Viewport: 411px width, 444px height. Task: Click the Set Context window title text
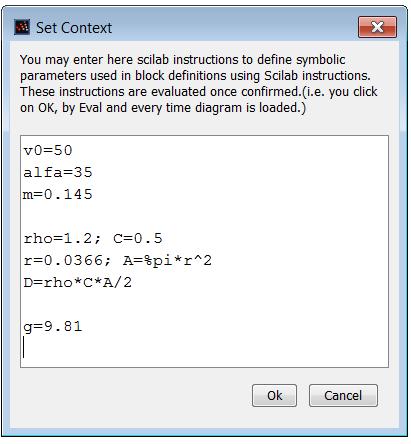coord(74,28)
